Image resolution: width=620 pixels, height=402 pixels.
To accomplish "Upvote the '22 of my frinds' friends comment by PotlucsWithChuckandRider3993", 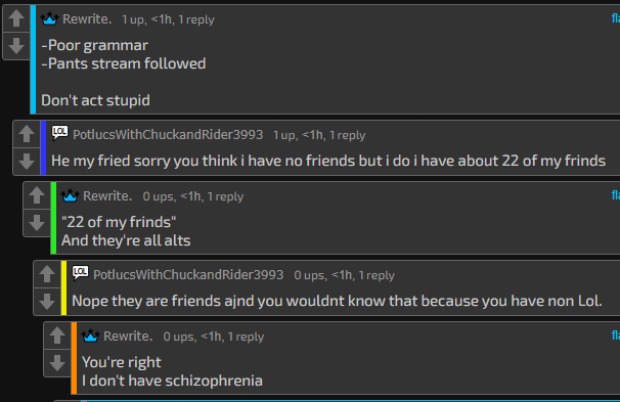I will pos(25,135).
